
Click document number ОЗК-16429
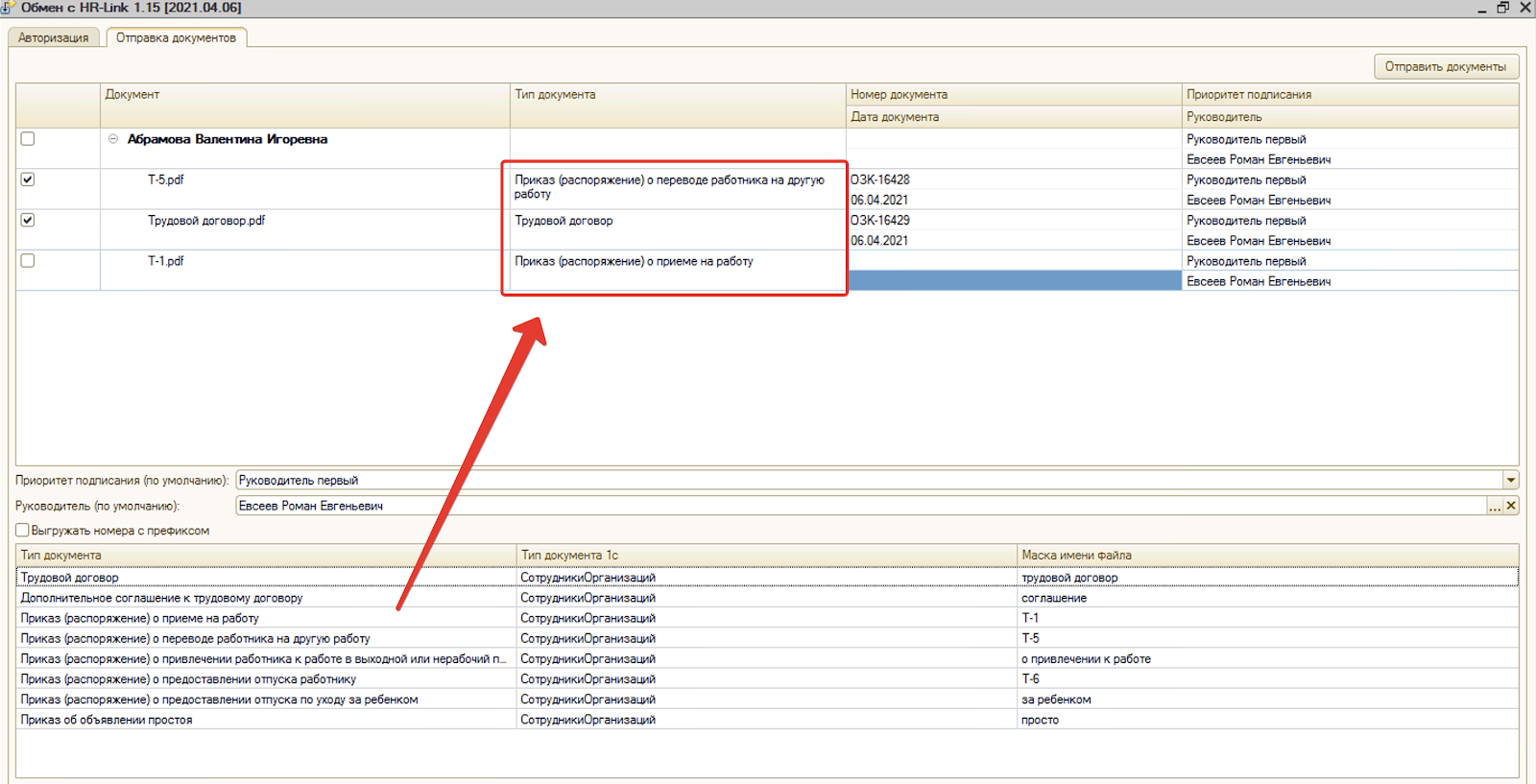pyautogui.click(x=880, y=220)
